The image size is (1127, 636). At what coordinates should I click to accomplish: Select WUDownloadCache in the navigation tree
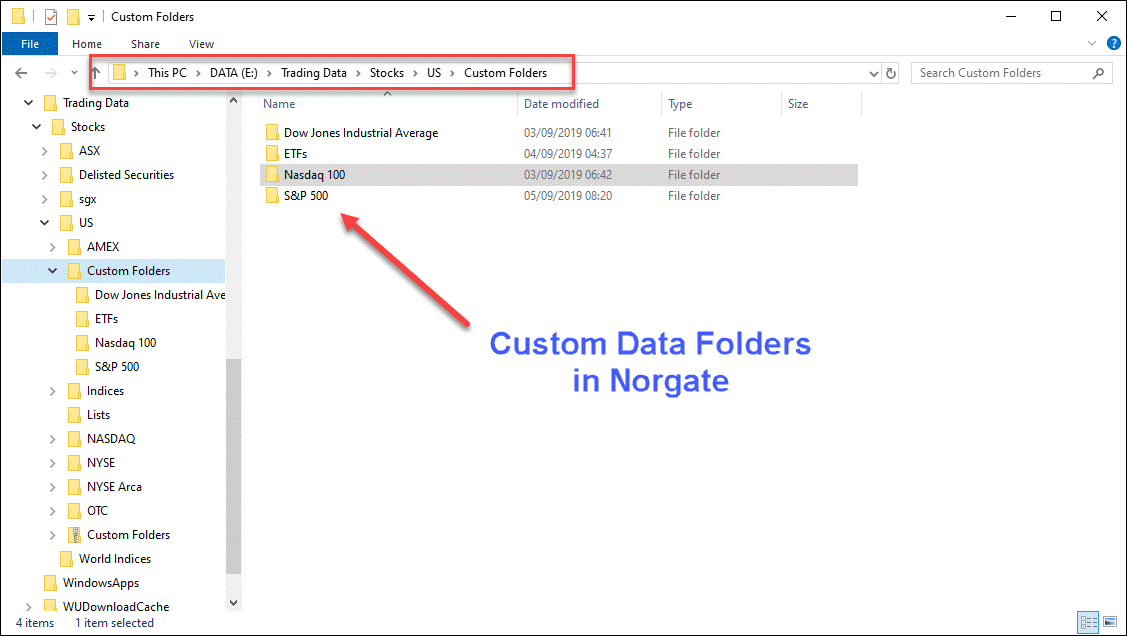(x=116, y=607)
